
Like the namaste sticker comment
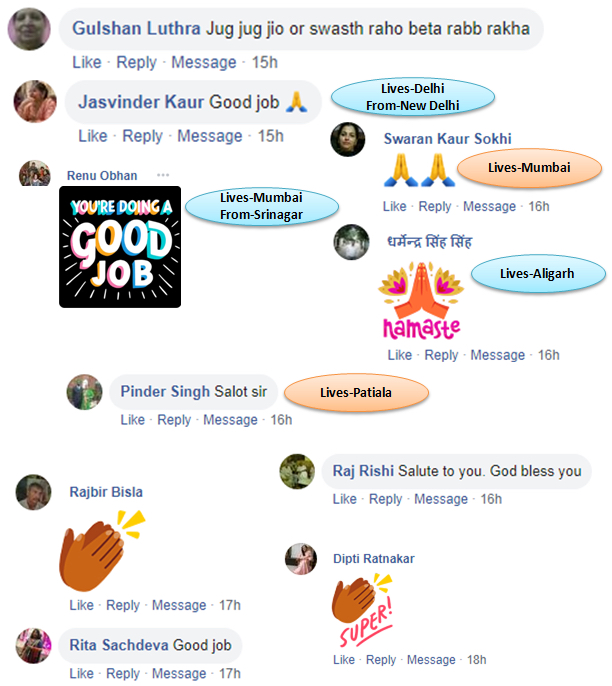click(399, 355)
